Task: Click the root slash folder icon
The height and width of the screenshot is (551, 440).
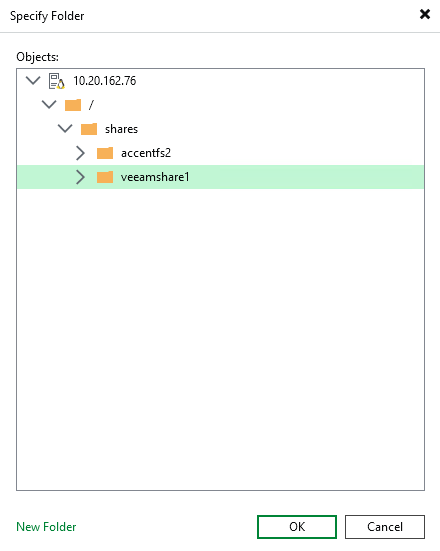Action: (73, 105)
